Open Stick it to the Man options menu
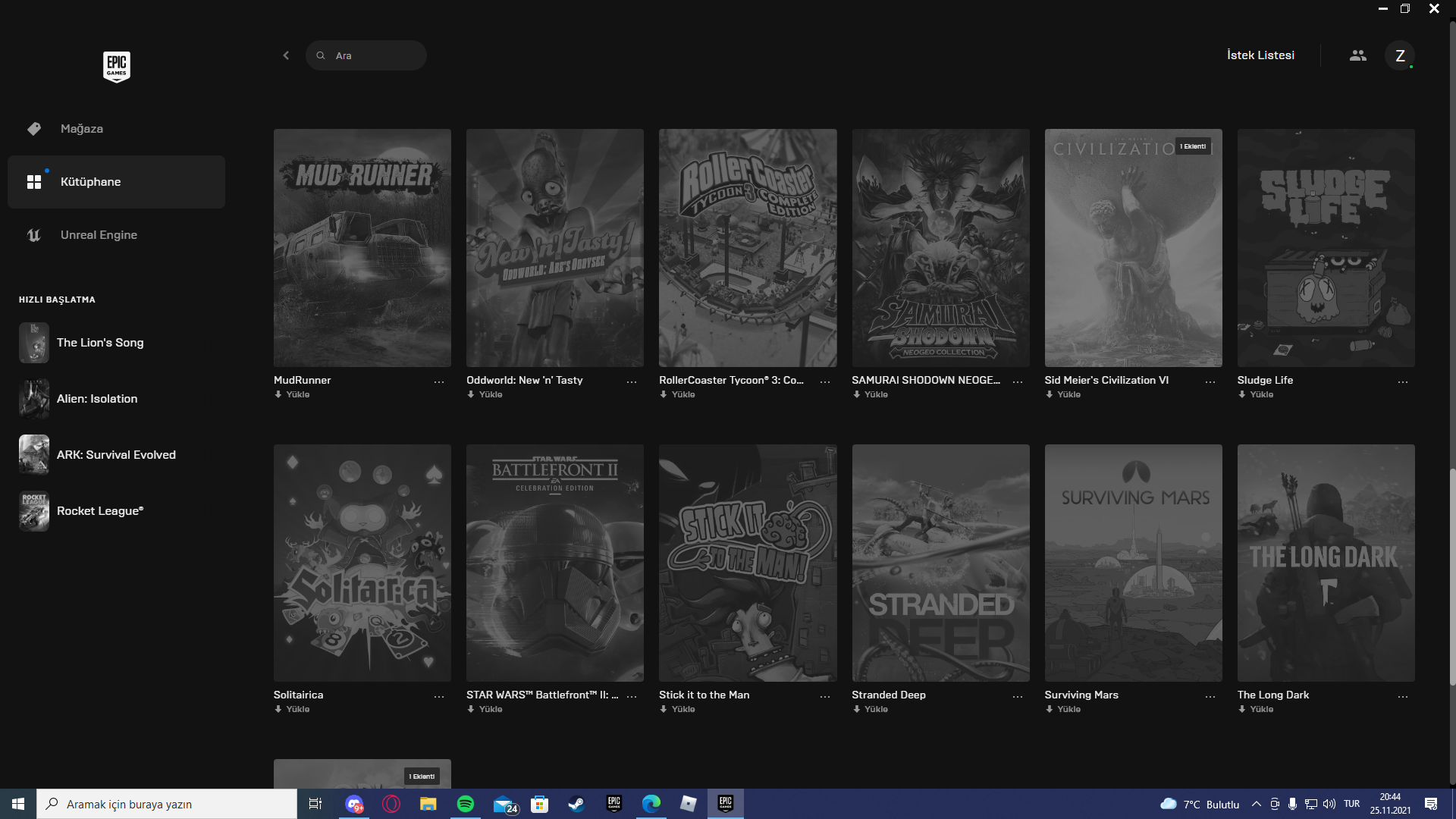1456x819 pixels. coord(825,697)
